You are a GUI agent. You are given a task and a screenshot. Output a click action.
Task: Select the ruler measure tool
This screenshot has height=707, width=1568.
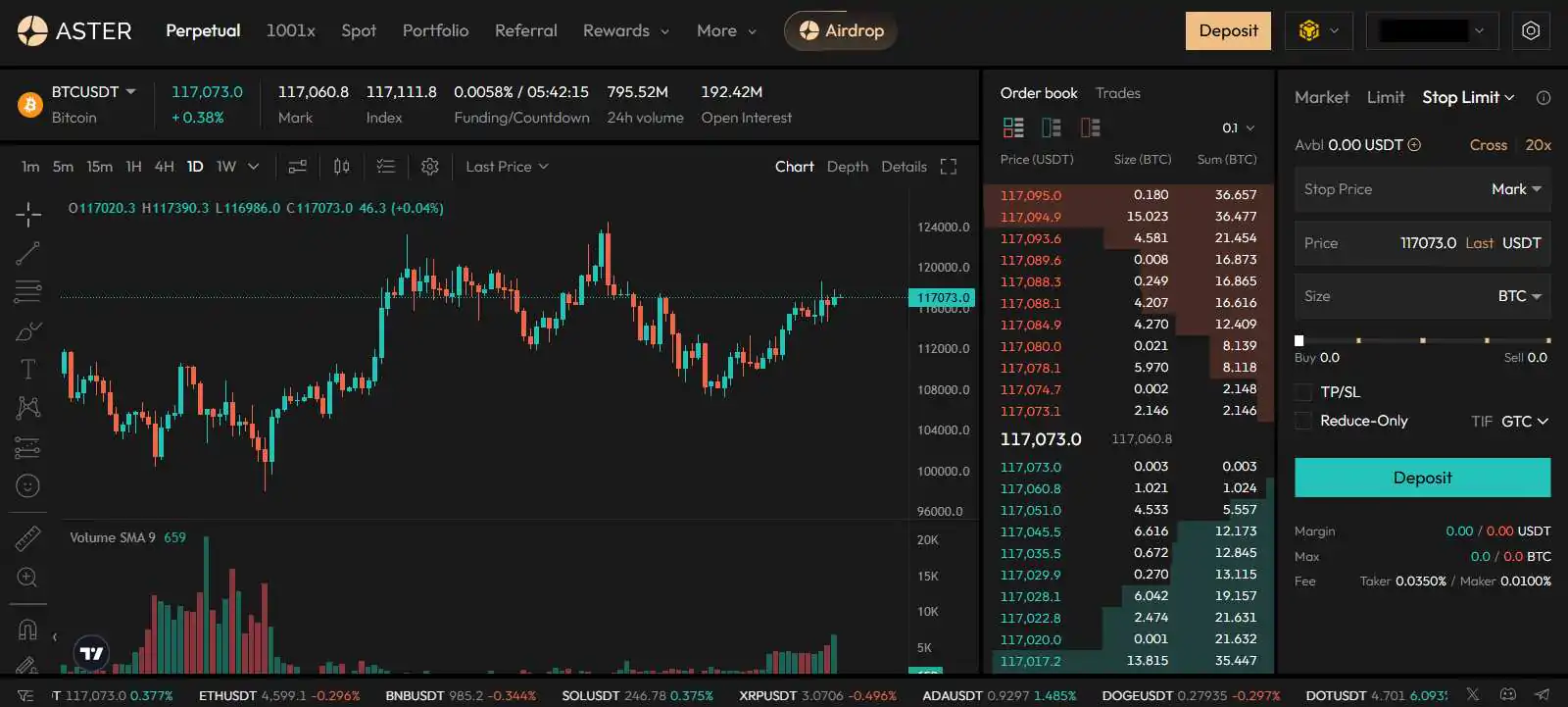pyautogui.click(x=27, y=538)
